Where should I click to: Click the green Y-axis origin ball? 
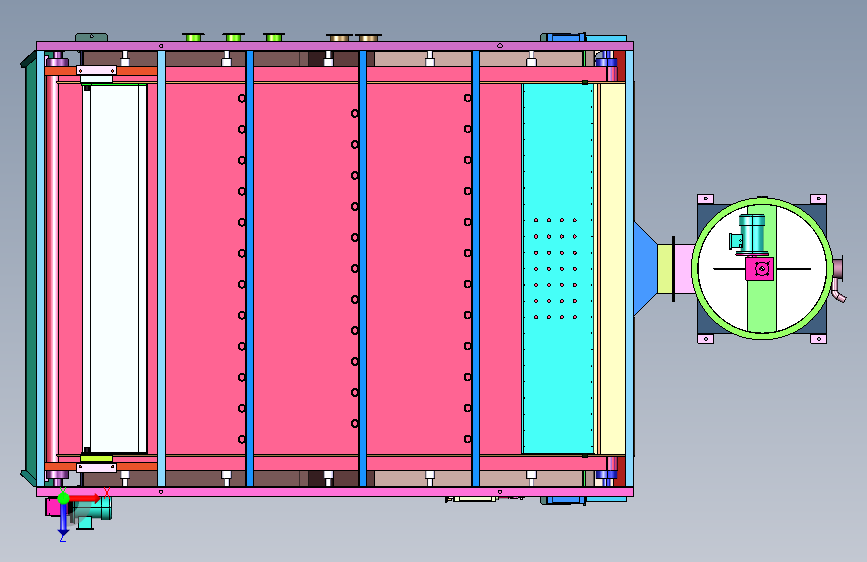pos(63,498)
